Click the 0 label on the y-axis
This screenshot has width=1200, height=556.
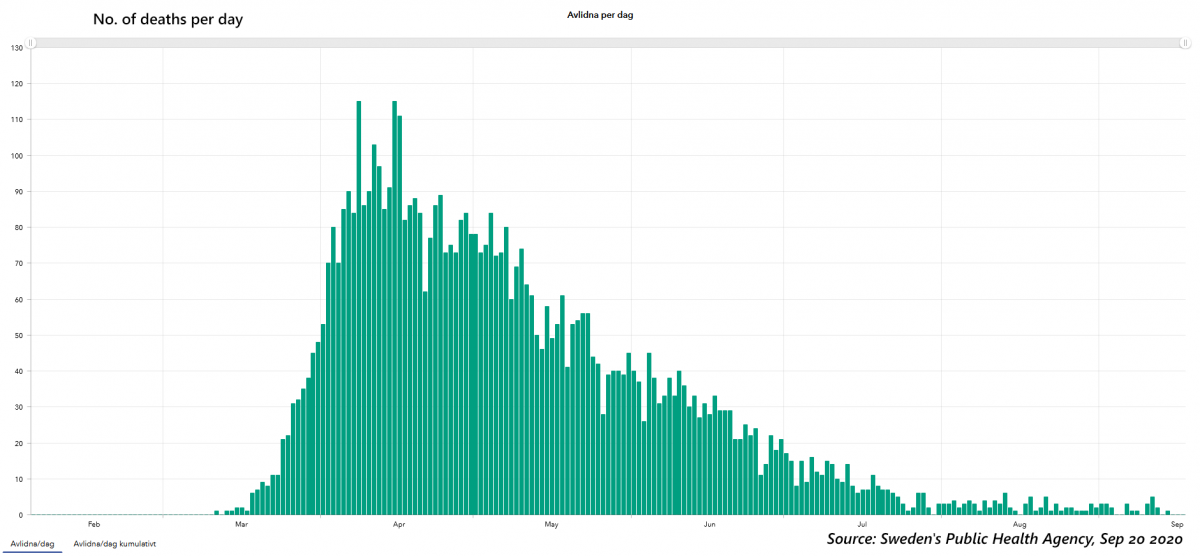click(21, 515)
